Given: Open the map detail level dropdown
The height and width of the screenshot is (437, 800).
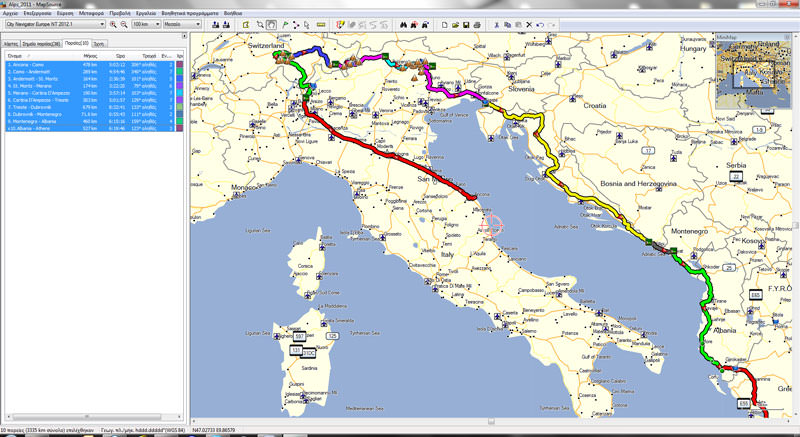Looking at the screenshot, I should click(x=180, y=23).
